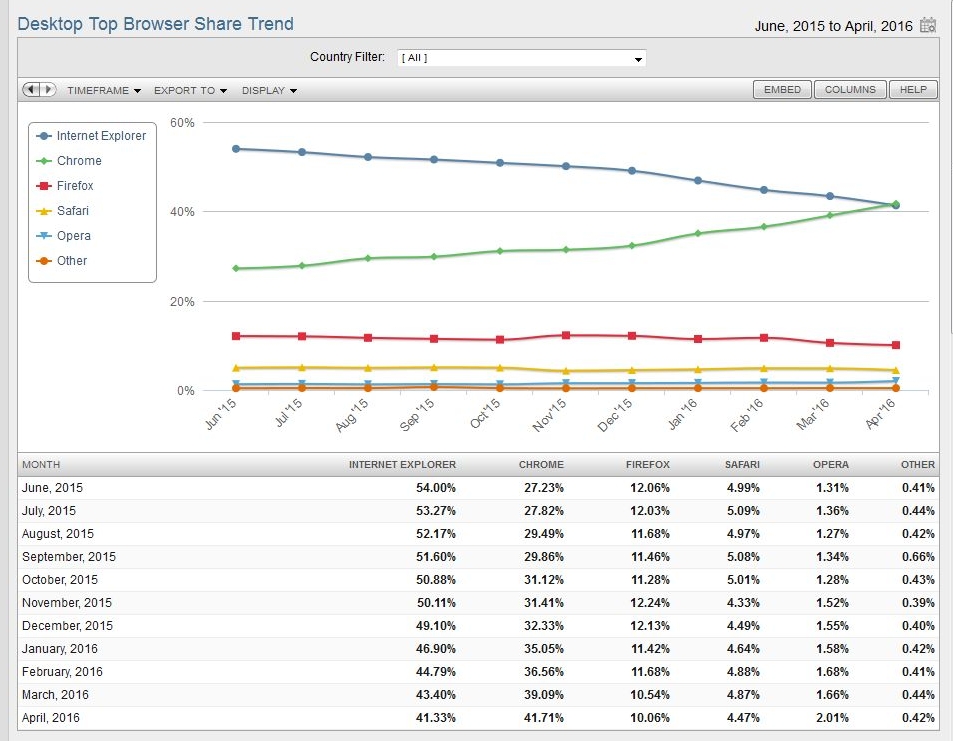Click the 5.09% Safari cell
The image size is (953, 741).
pyautogui.click(x=743, y=511)
